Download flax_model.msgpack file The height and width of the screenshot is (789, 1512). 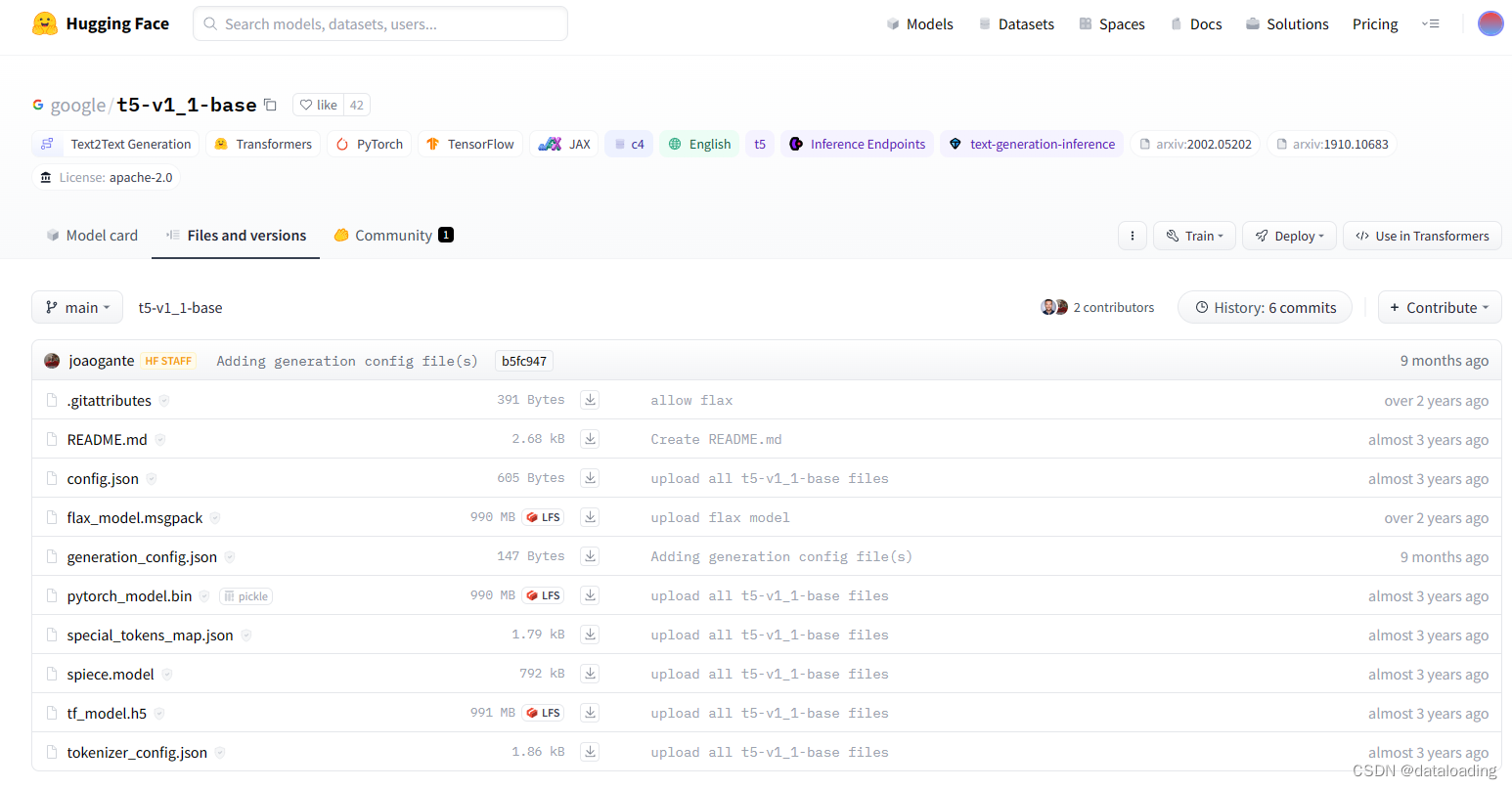click(590, 516)
